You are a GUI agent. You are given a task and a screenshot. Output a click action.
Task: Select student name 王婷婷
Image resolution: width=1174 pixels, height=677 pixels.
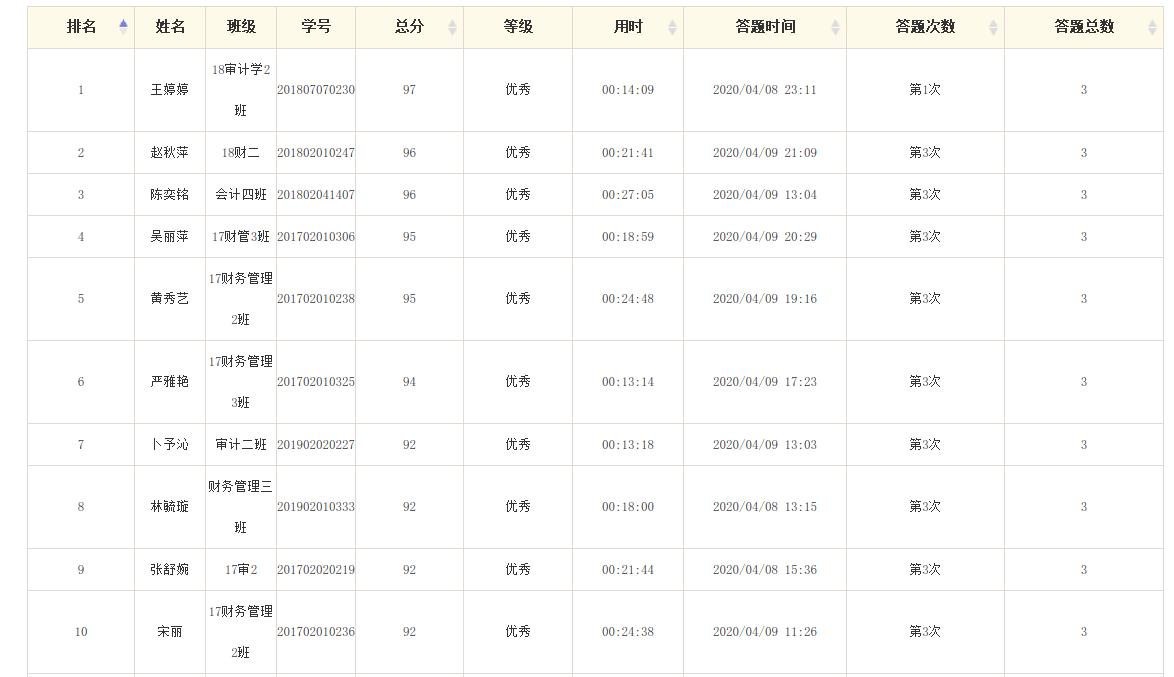(170, 90)
